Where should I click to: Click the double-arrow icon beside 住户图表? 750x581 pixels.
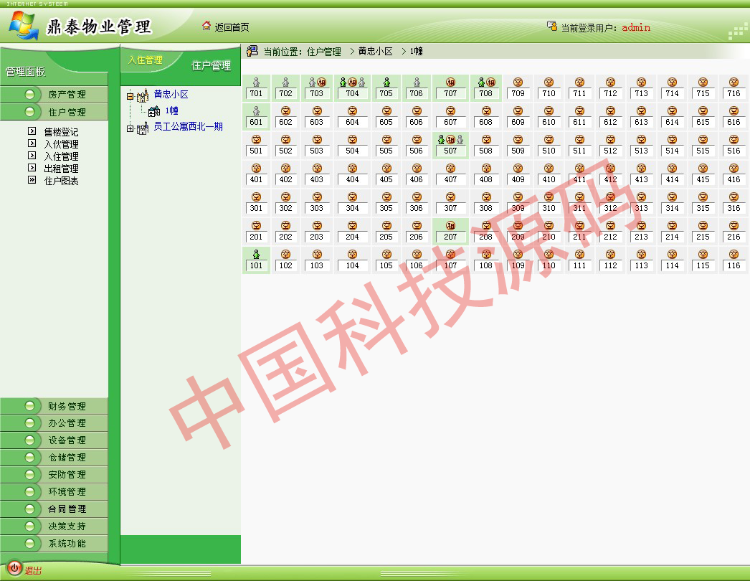tap(32, 180)
